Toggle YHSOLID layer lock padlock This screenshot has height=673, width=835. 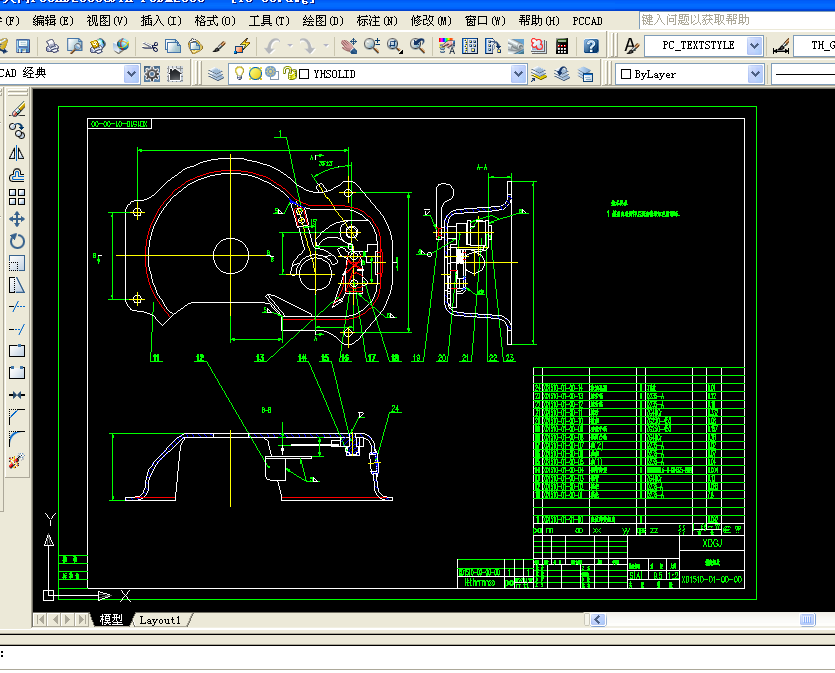click(x=289, y=73)
